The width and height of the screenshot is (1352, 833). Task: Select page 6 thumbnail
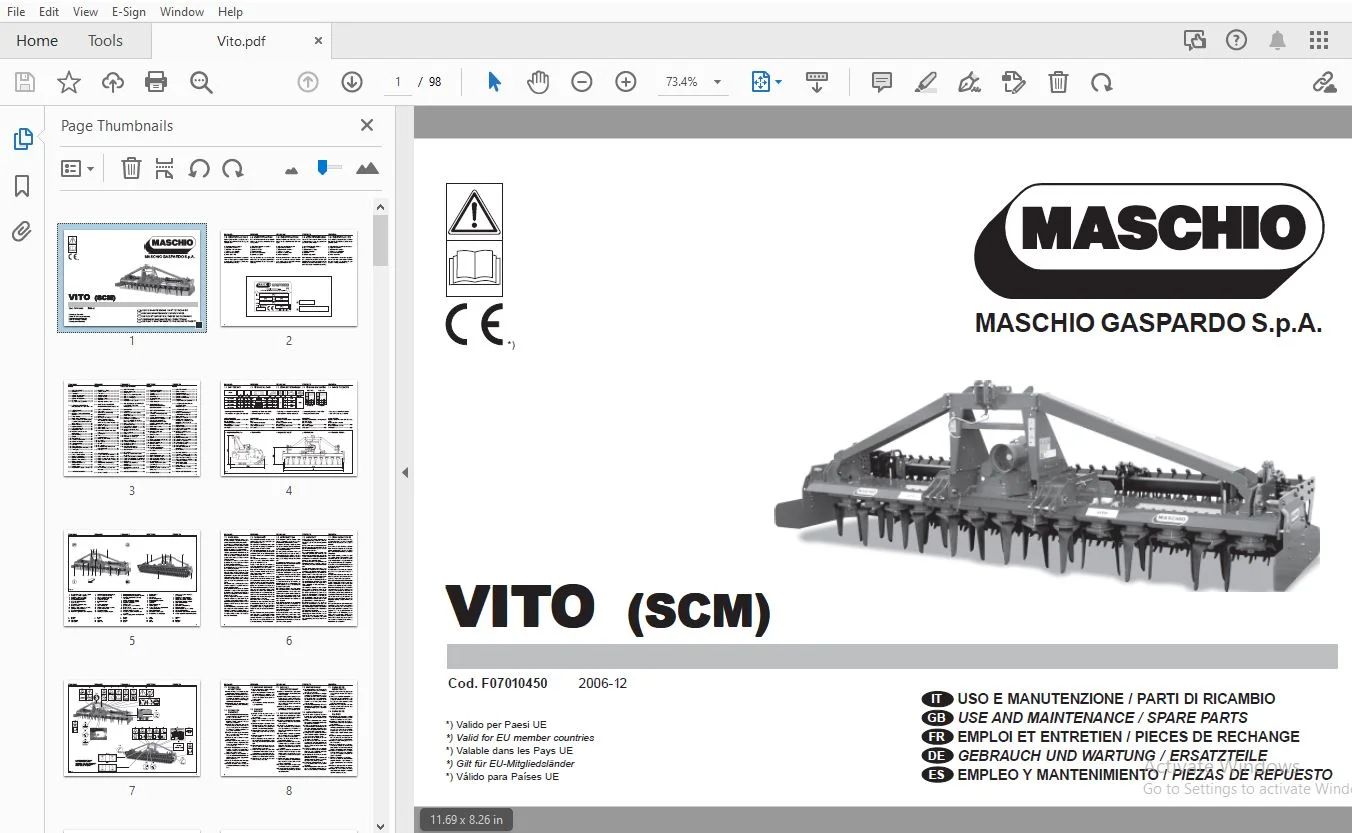[x=289, y=578]
